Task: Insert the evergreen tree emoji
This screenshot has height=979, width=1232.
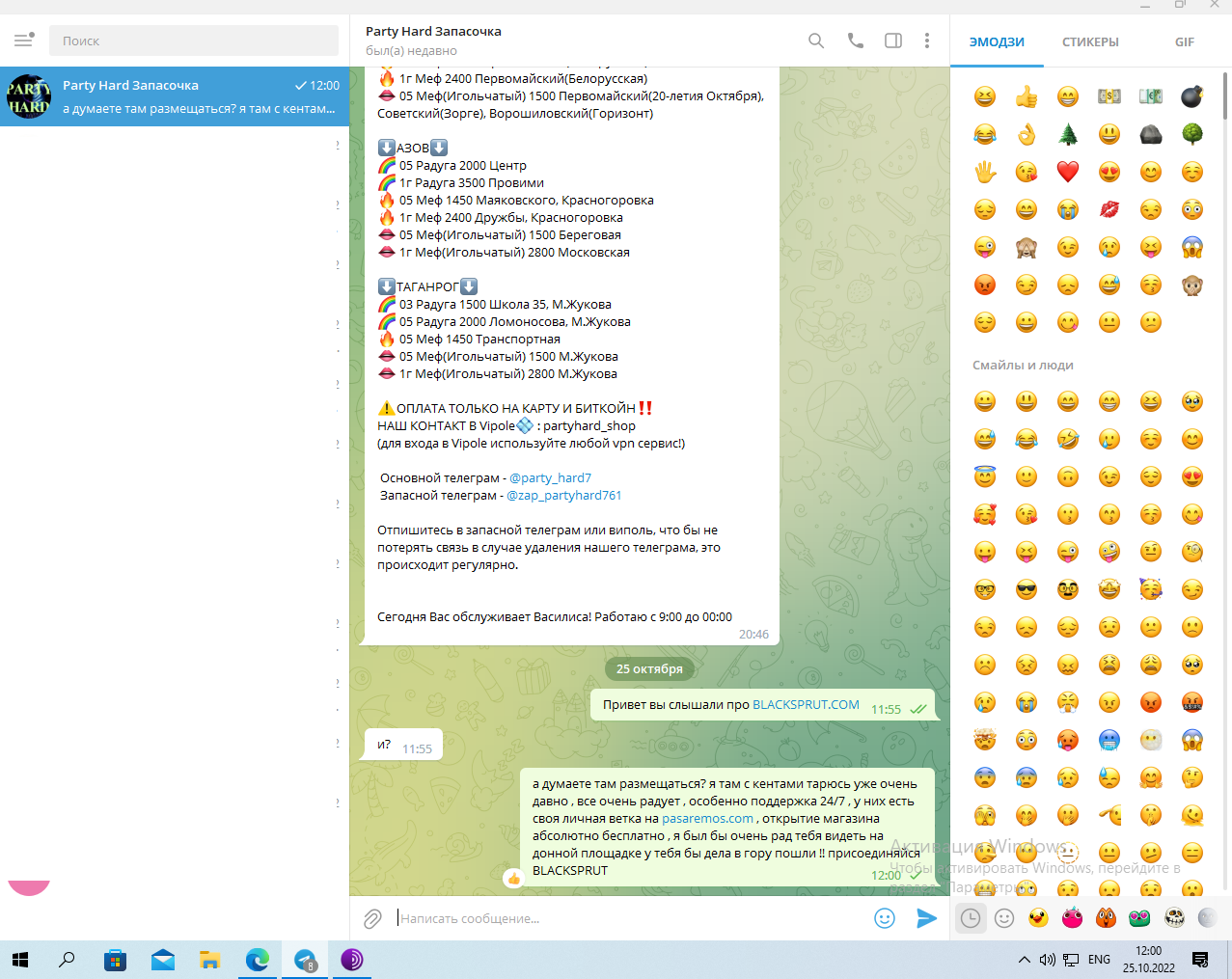Action: point(1068,134)
